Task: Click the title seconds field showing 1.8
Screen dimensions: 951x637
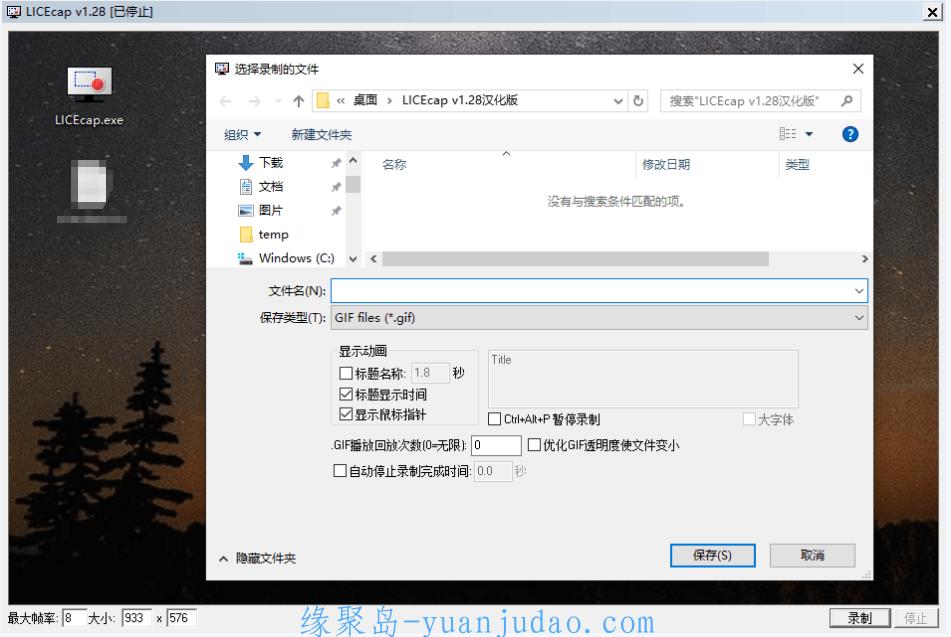Action: [x=430, y=372]
